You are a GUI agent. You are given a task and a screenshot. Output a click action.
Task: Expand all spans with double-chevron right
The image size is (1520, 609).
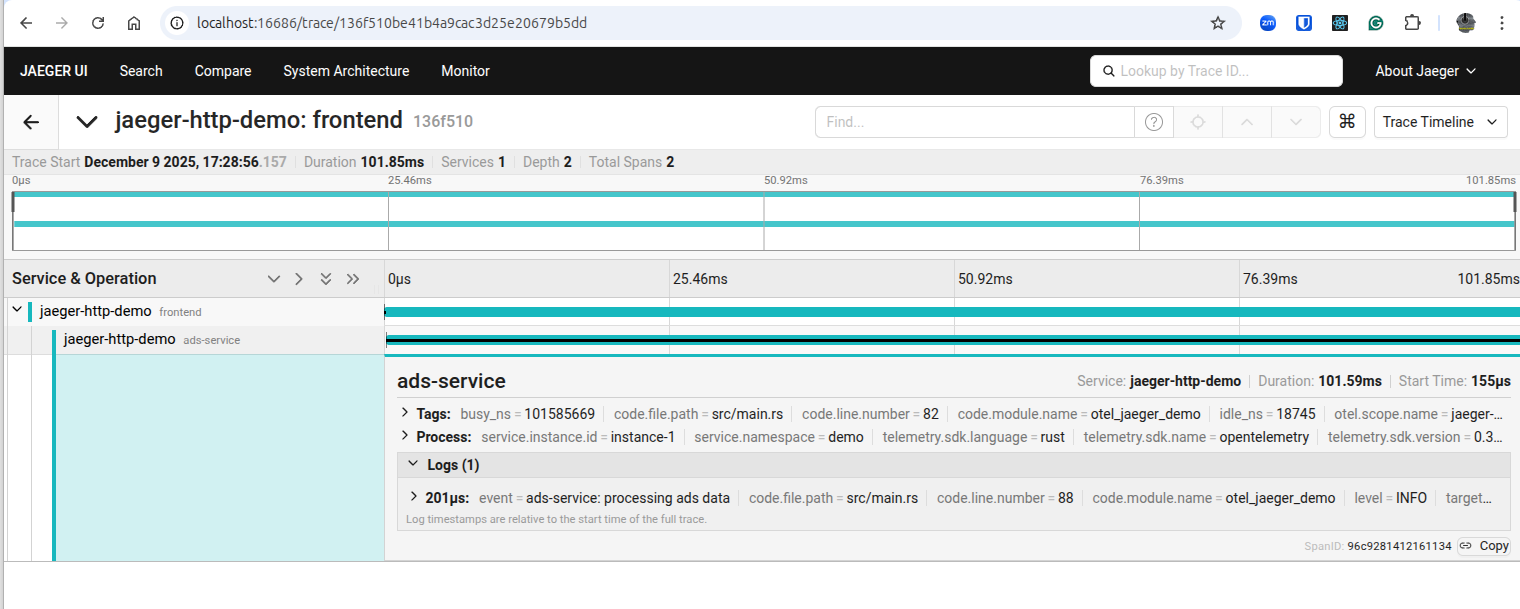(x=352, y=279)
